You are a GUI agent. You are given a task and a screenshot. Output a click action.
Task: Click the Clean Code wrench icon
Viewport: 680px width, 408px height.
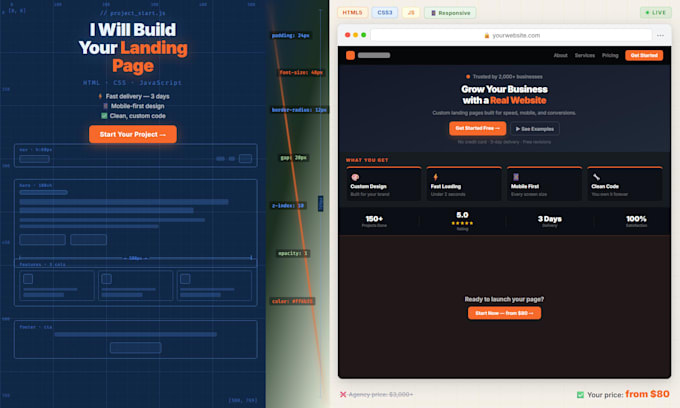[596, 177]
